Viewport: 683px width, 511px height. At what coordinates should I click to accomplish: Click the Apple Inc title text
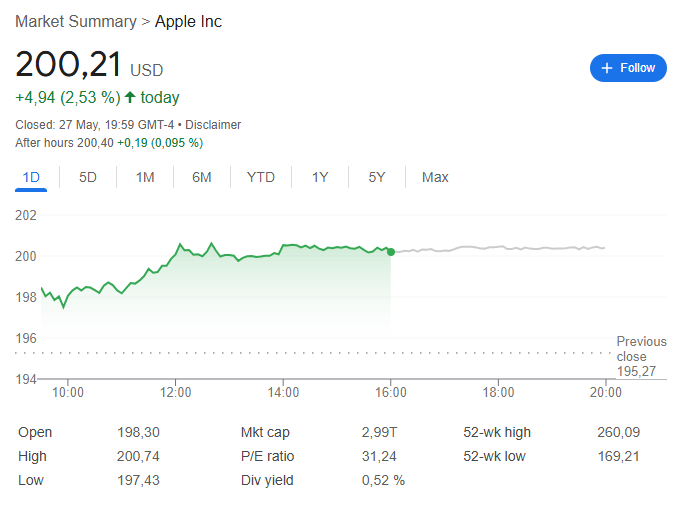point(188,22)
